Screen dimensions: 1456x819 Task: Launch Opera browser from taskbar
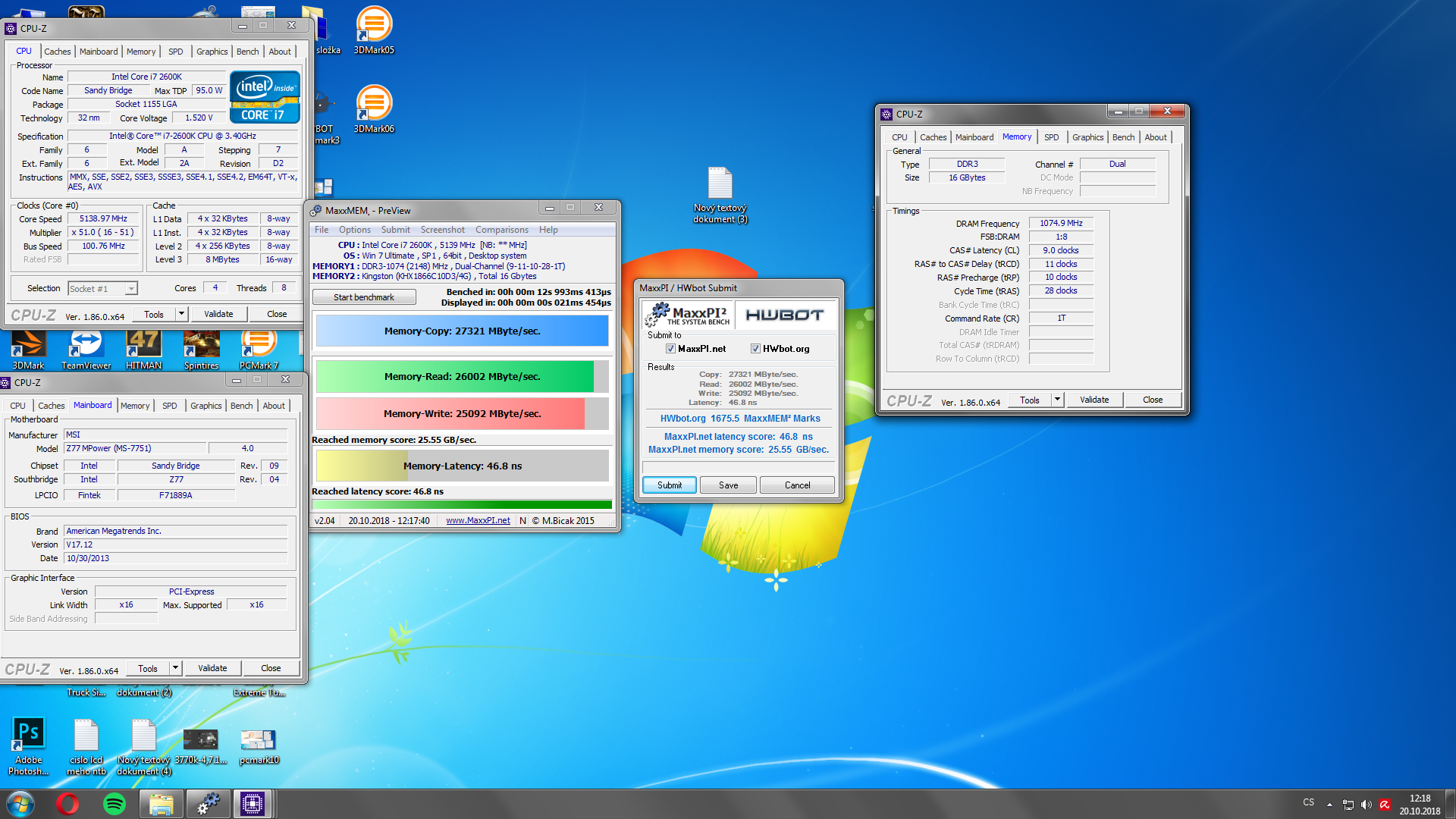67,804
